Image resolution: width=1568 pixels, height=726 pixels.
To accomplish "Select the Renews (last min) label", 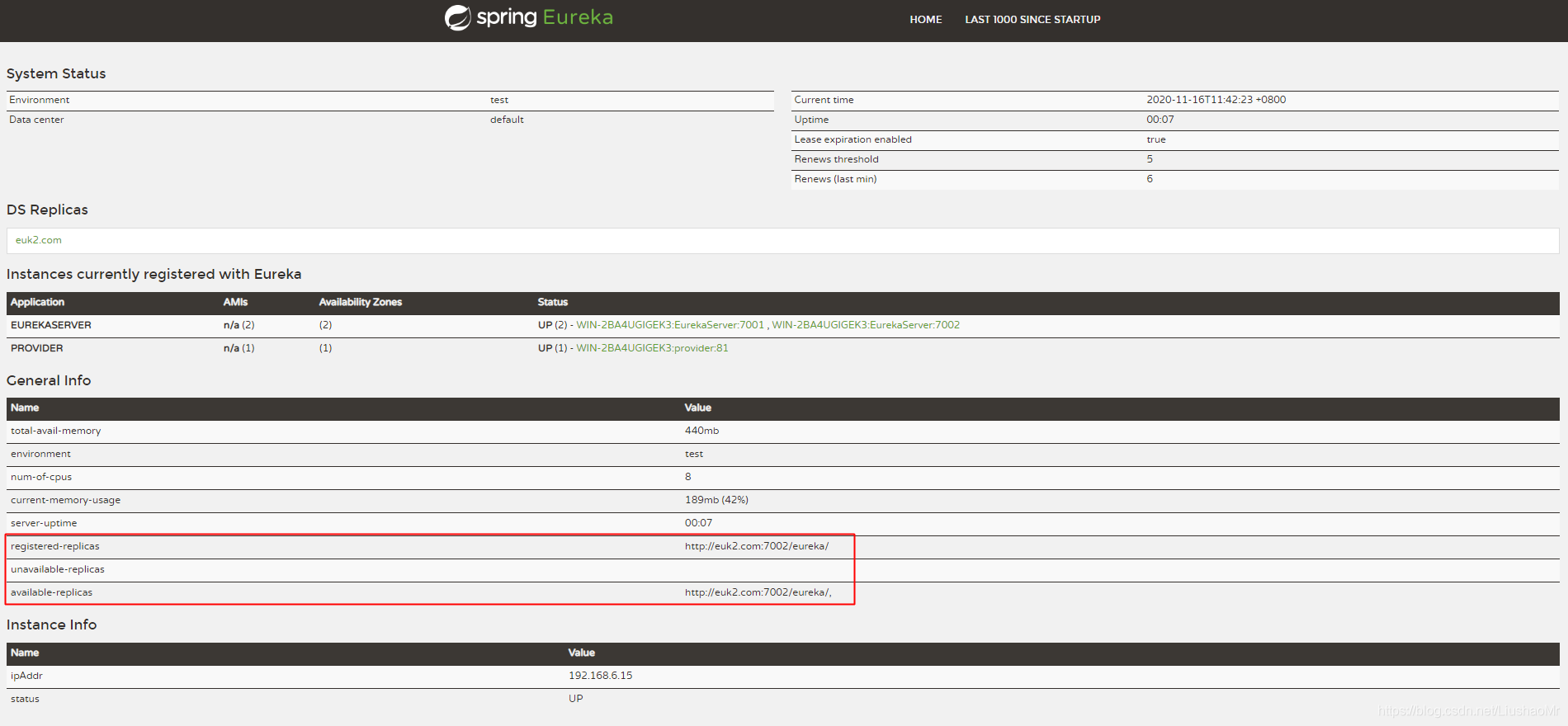I will tap(835, 179).
